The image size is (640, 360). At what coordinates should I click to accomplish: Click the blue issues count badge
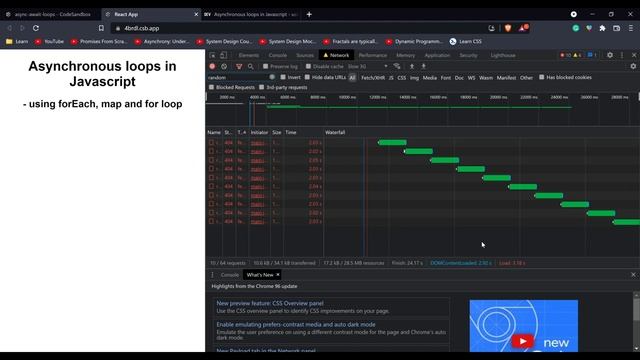(592, 55)
